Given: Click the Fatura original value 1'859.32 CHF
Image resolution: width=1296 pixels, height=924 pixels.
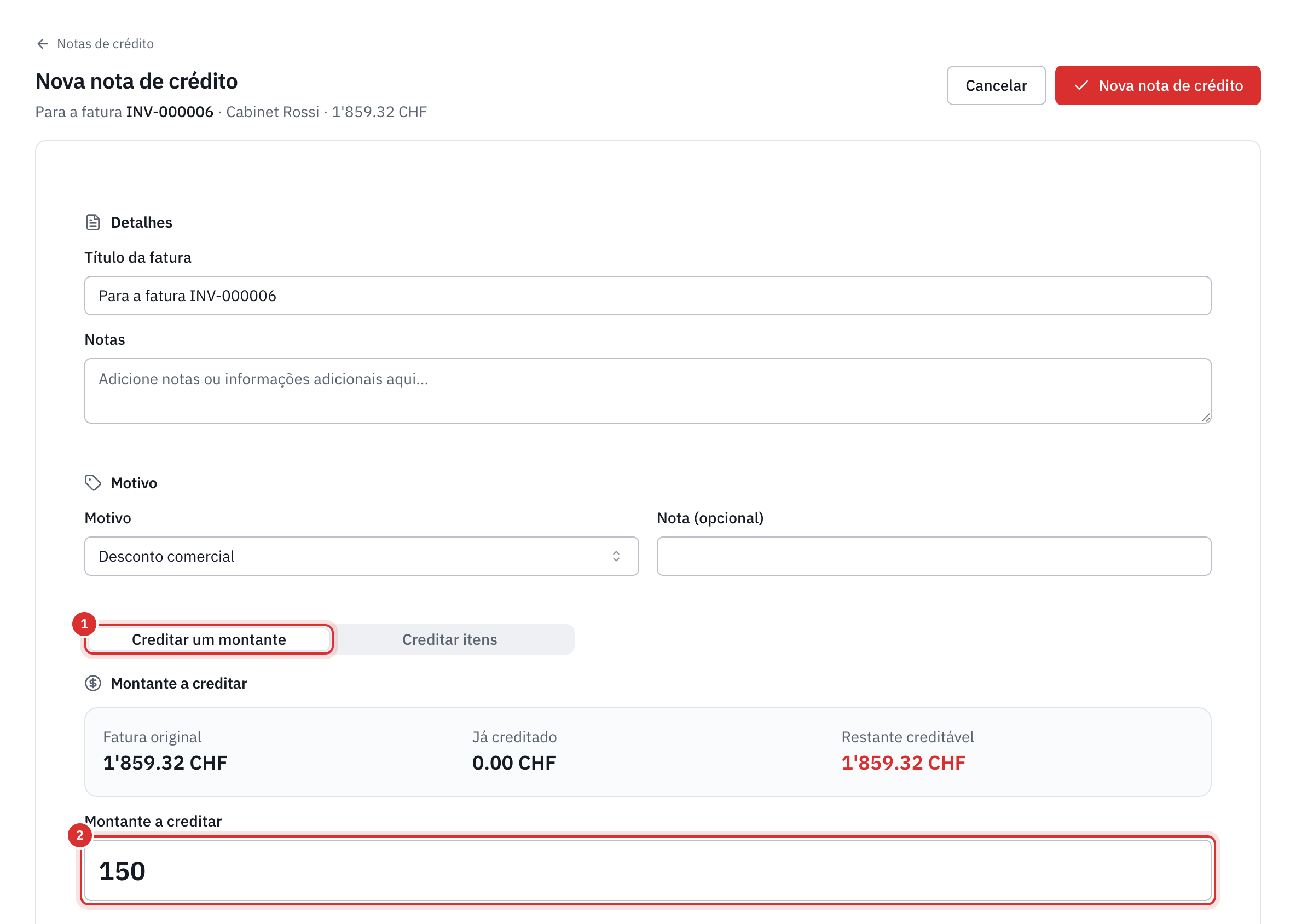Looking at the screenshot, I should click(165, 763).
